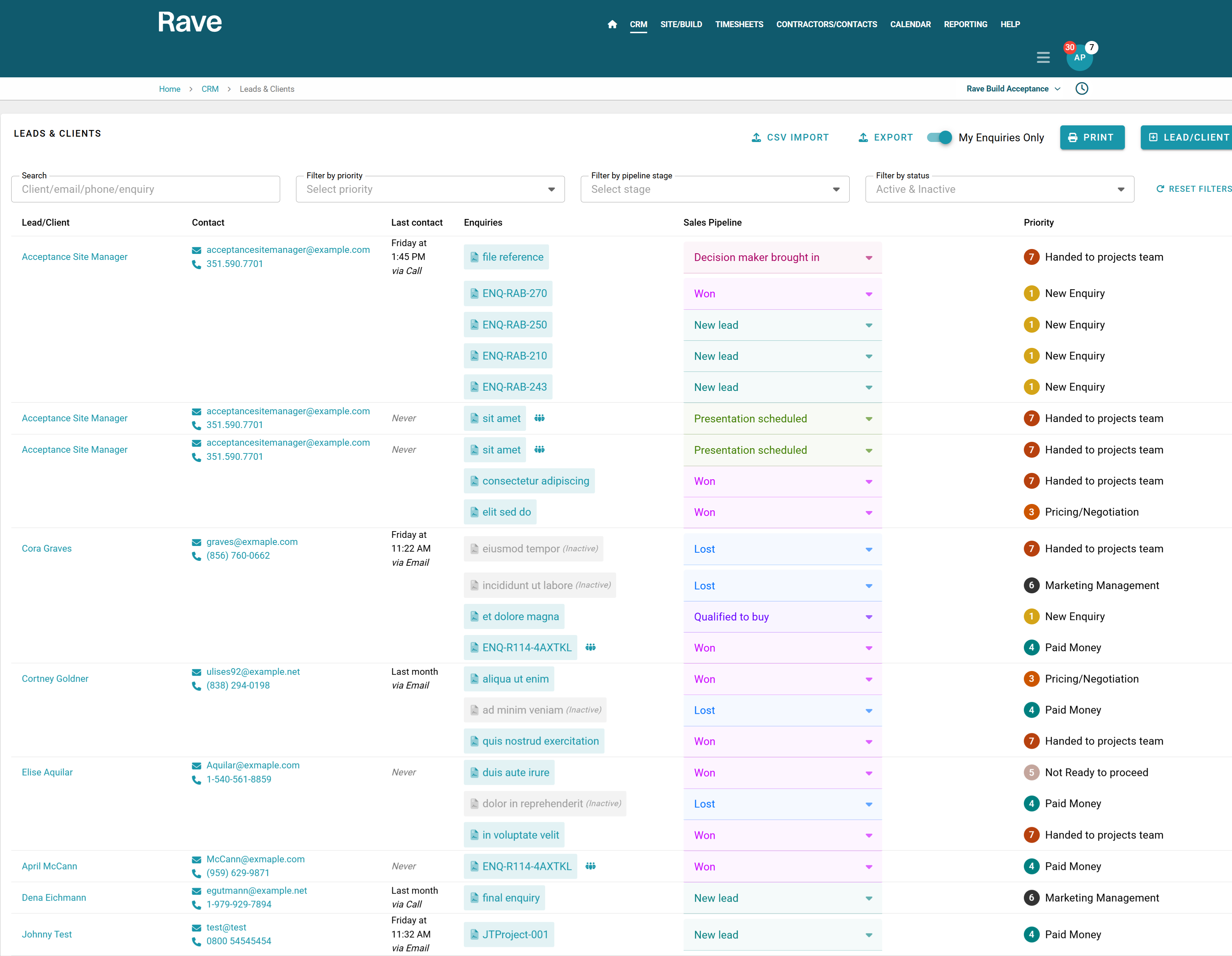
Task: Click the group icon beside April McCann's ENQ-R114-4AXTKL
Action: 591,866
